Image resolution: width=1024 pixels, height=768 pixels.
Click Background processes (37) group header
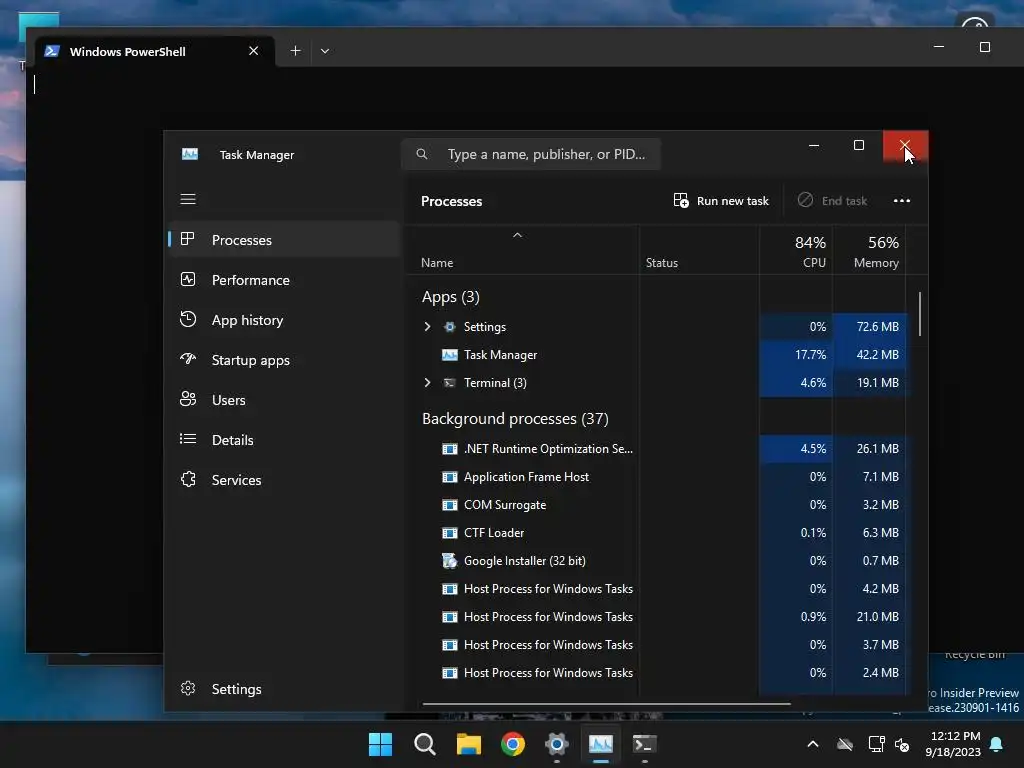pyautogui.click(x=515, y=419)
